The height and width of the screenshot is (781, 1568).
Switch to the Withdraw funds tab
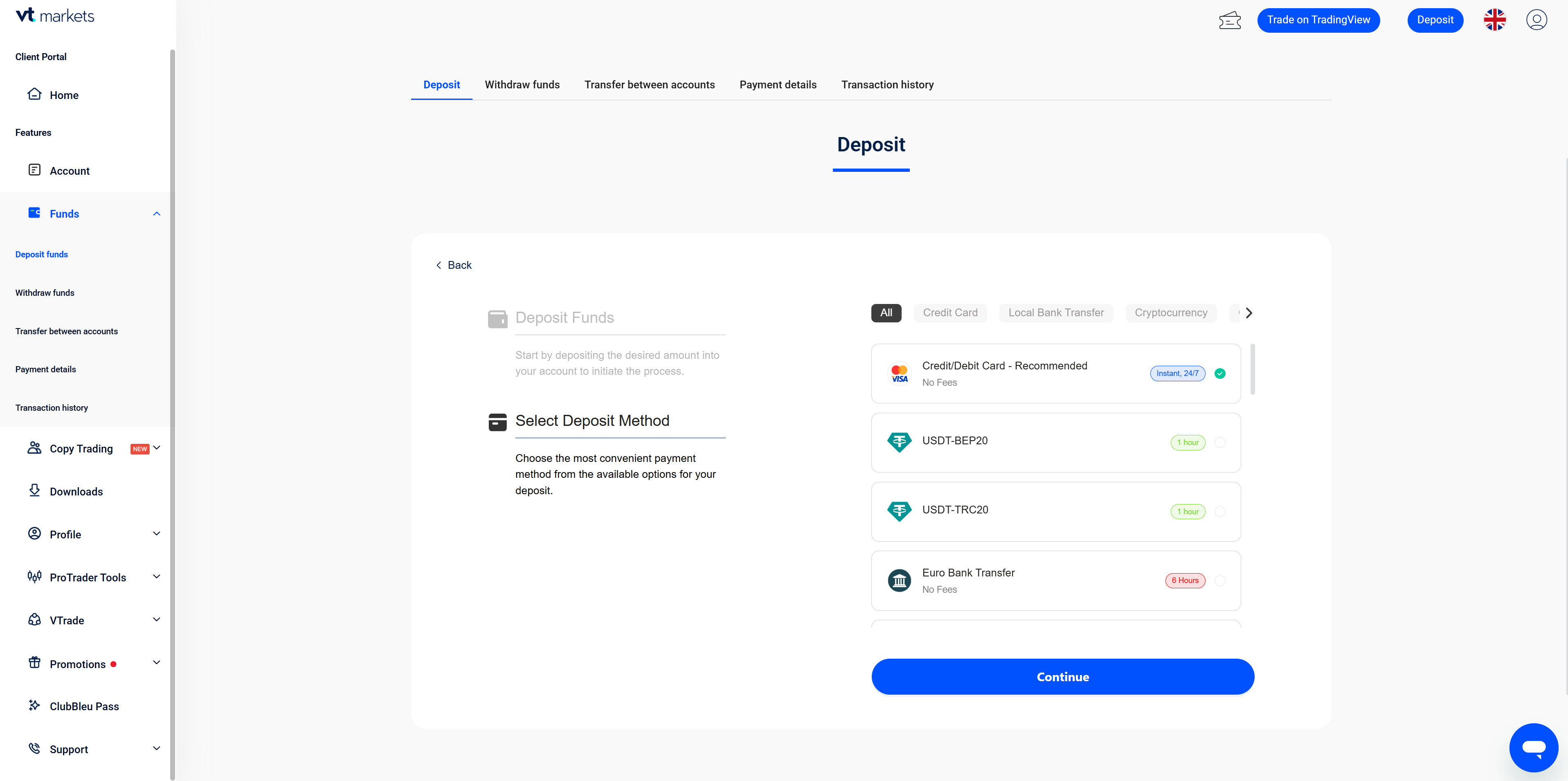tap(522, 85)
